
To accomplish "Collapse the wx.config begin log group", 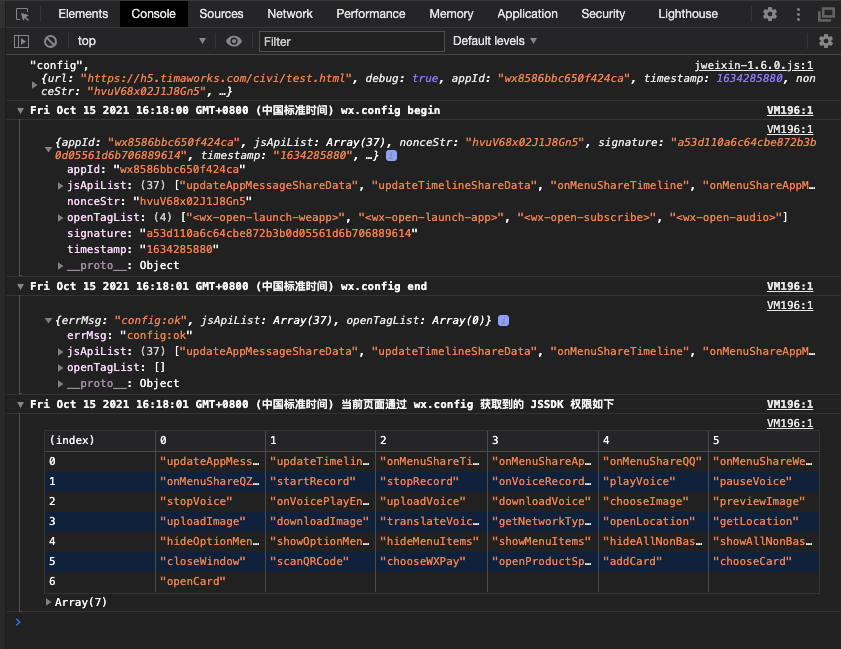I will pos(22,111).
